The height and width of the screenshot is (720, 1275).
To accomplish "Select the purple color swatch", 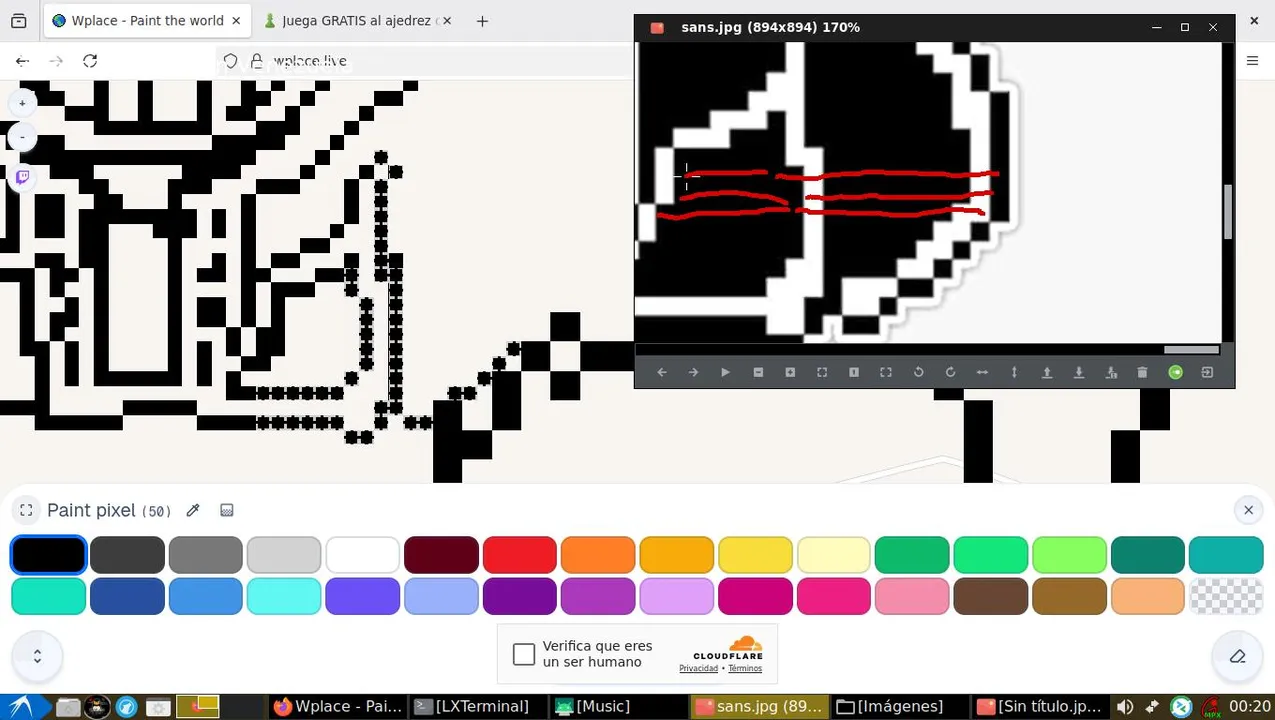I will 520,597.
